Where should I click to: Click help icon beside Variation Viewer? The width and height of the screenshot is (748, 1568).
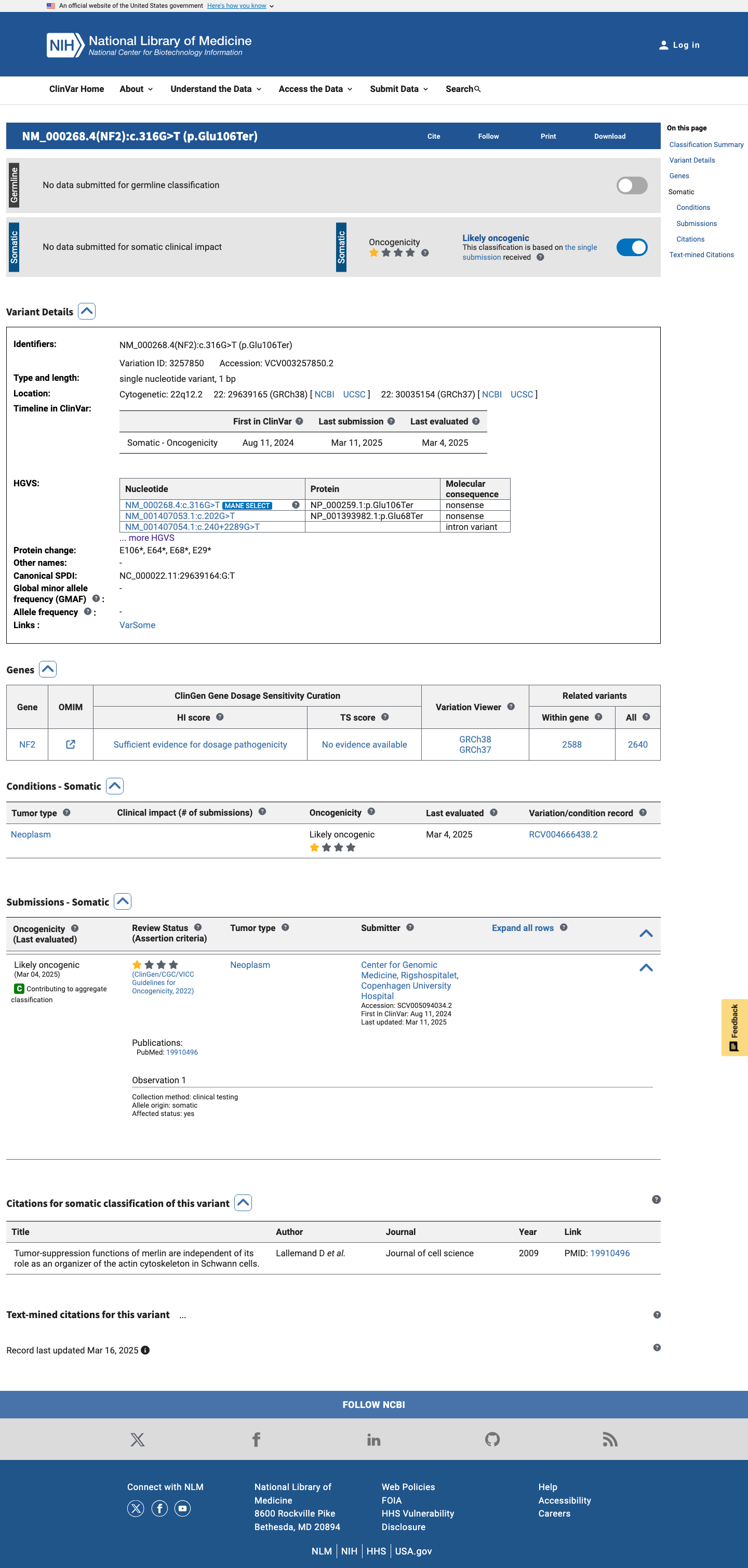point(511,707)
